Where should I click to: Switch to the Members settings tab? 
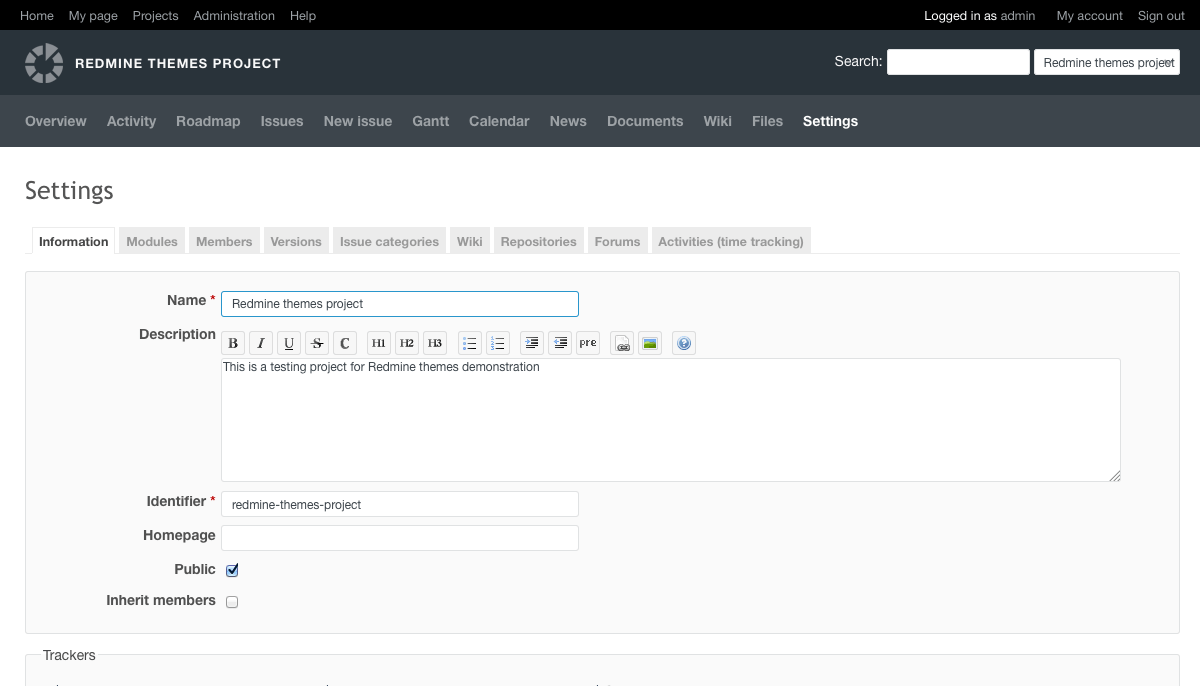(224, 241)
